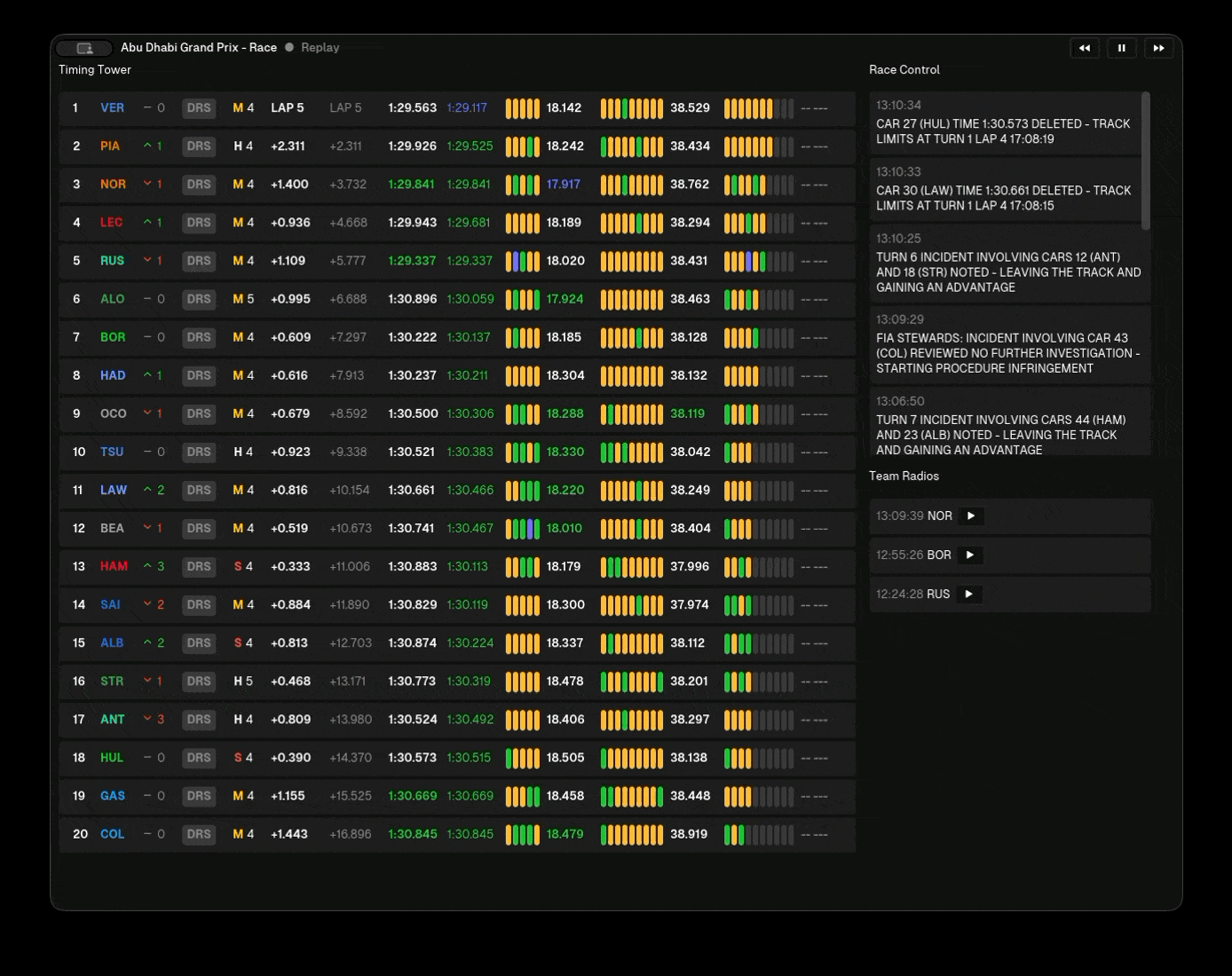1232x976 pixels.
Task: Click the RUS sector one mini-sector bars
Action: click(x=522, y=261)
